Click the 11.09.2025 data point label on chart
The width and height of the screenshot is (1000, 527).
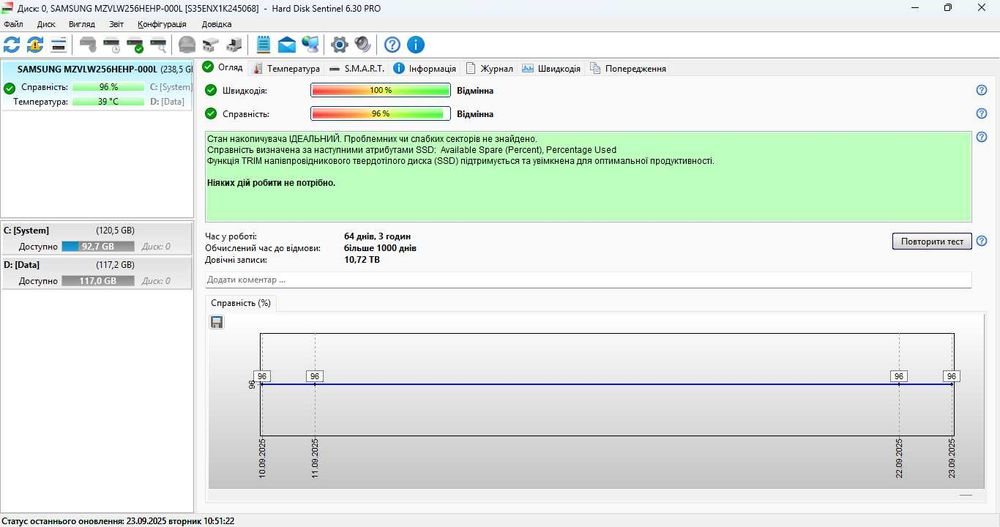pos(314,376)
